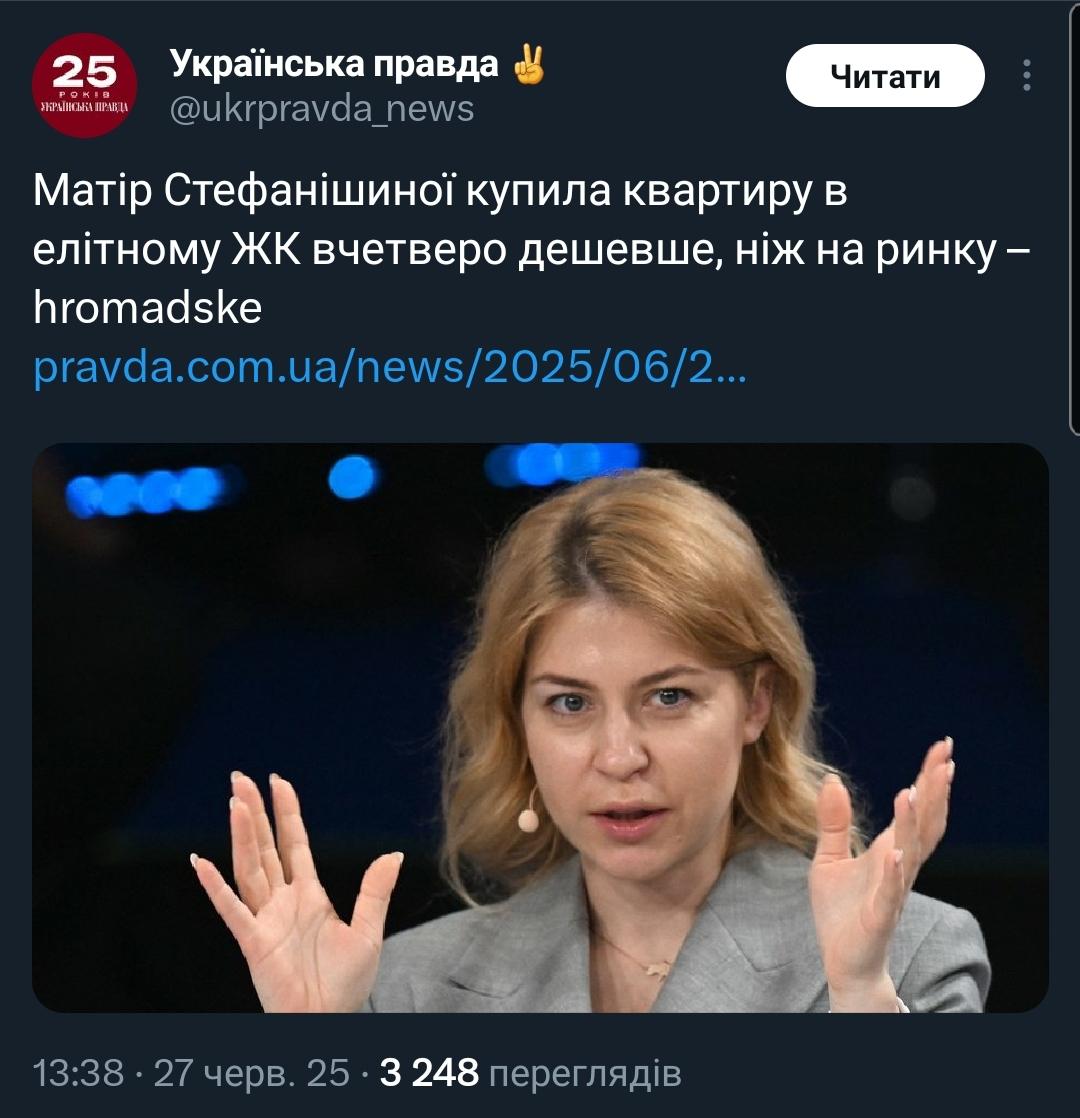Click the woman's face in the photo

click(627, 727)
